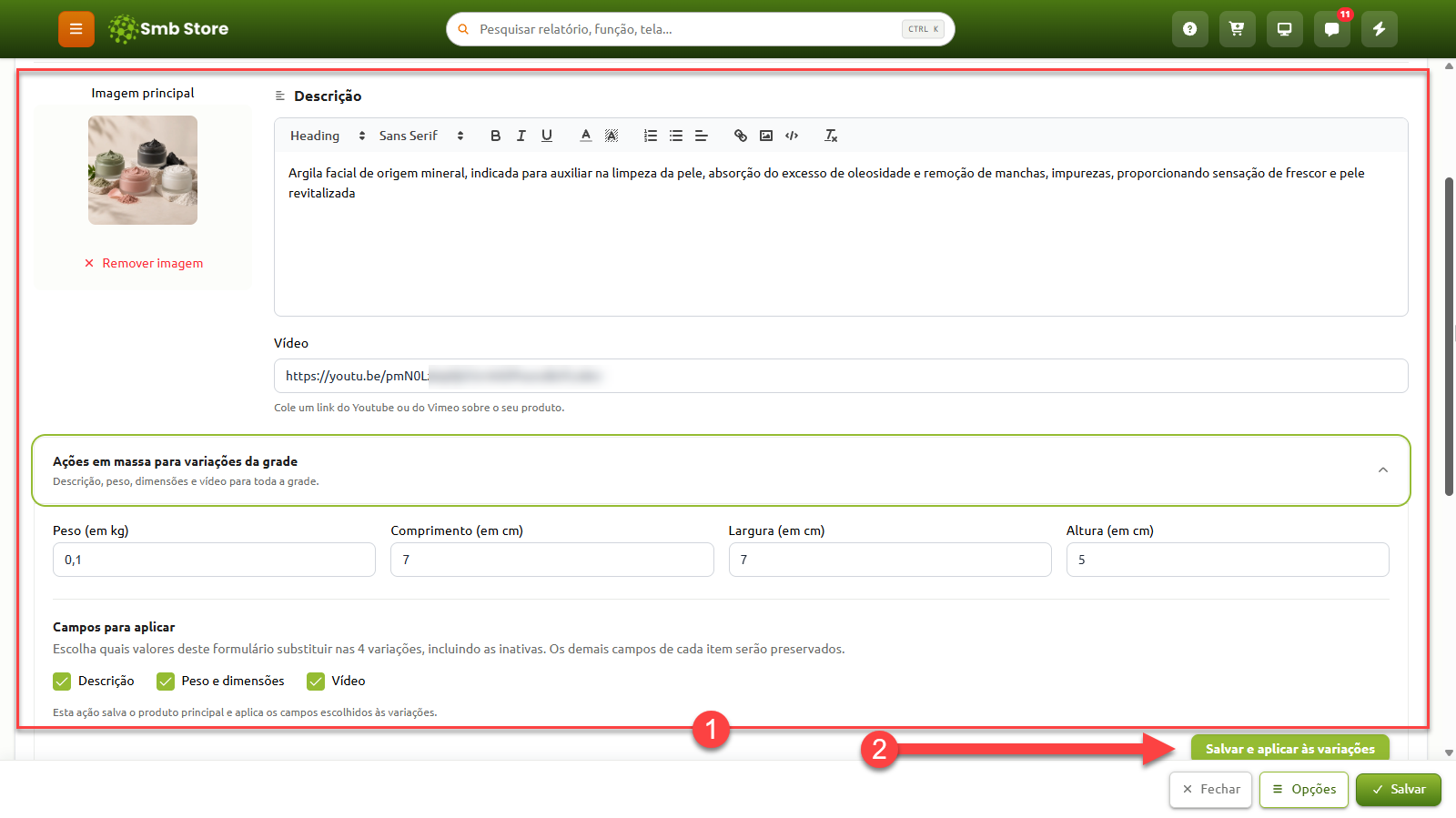Toggle the Peso e dimensões checkbox
The width and height of the screenshot is (1456, 818).
(x=166, y=681)
